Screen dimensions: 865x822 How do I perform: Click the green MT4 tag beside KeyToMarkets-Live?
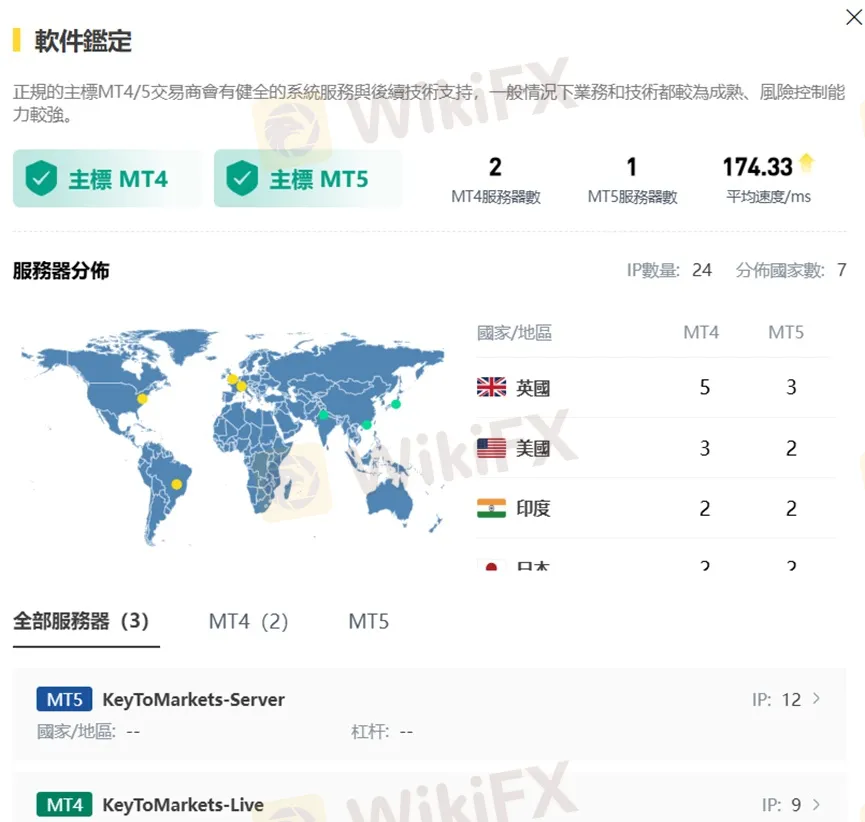pos(64,804)
